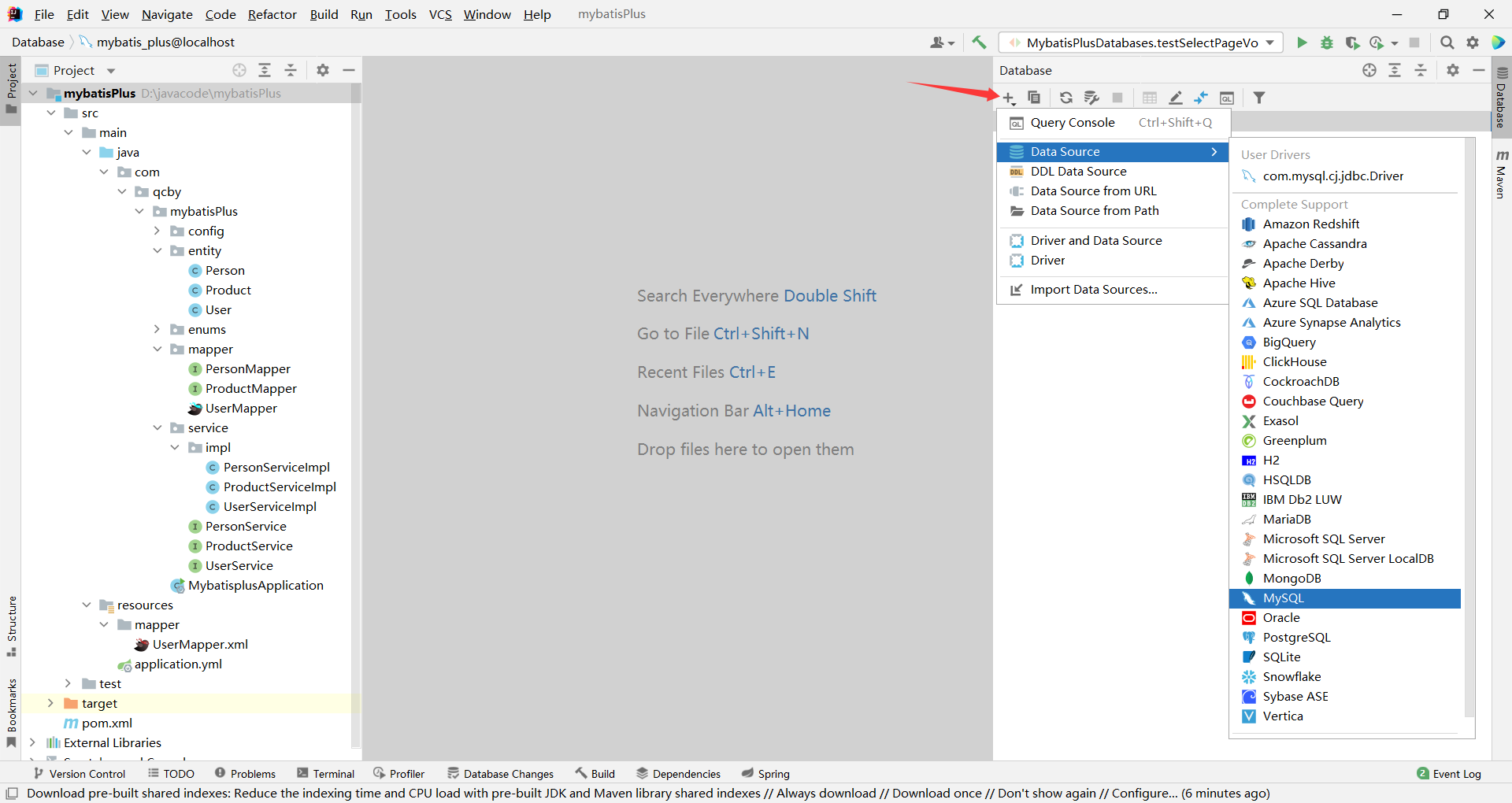Open the table editor icon
Screen dimensions: 1512x803
[1149, 98]
